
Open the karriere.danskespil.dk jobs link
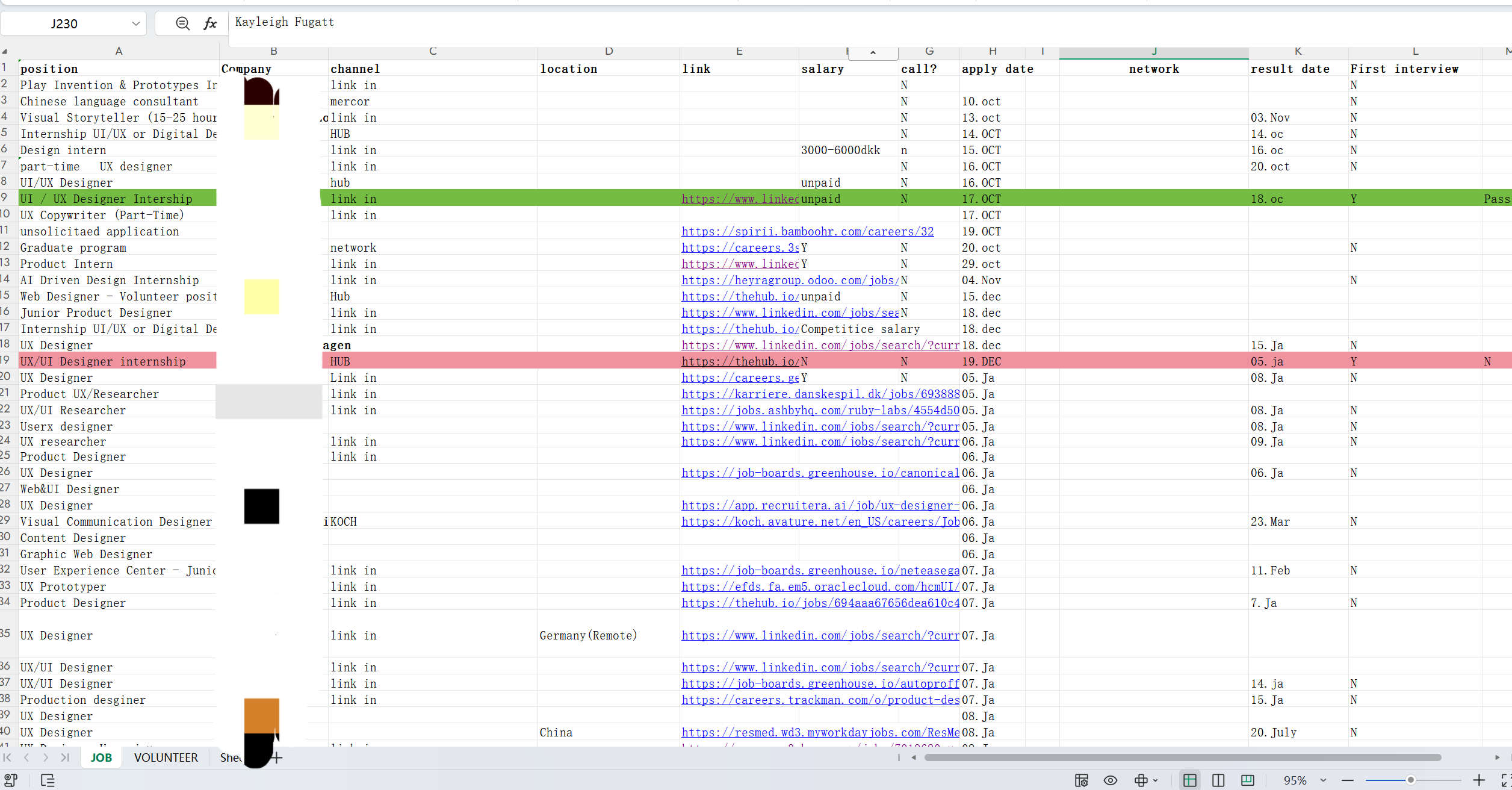pos(820,394)
